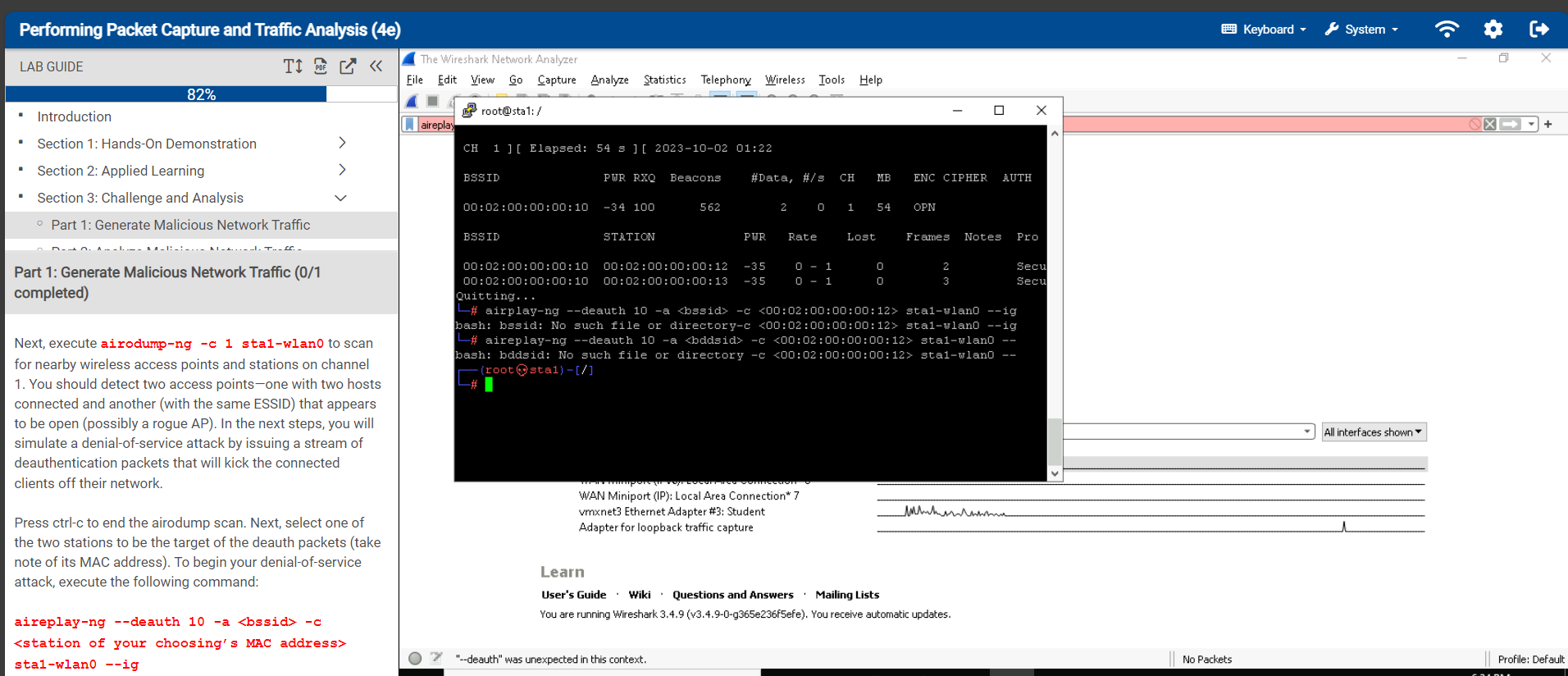Click the "--deauth" was unexpected status message

(551, 659)
